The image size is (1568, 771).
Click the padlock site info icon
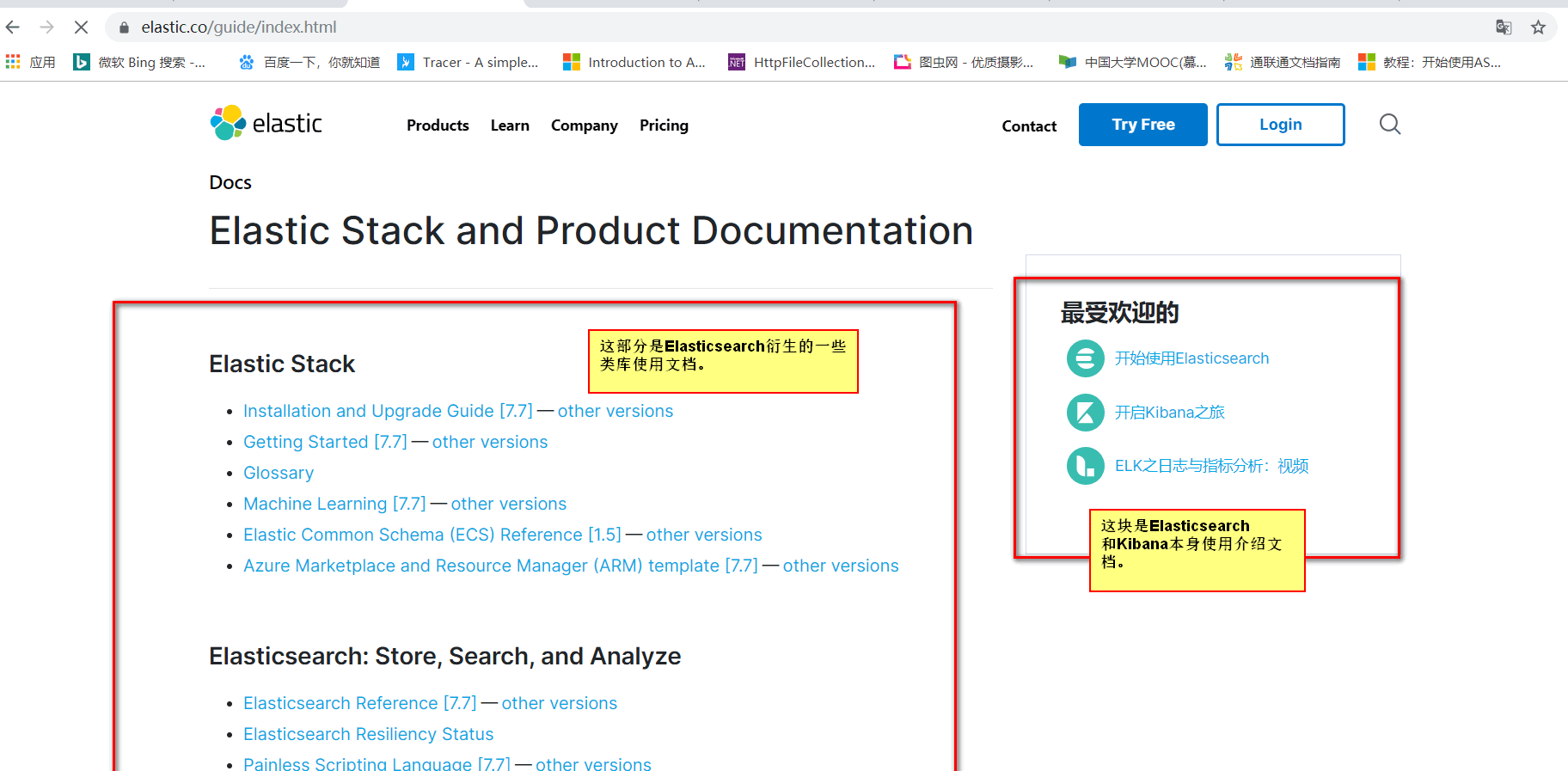124,28
